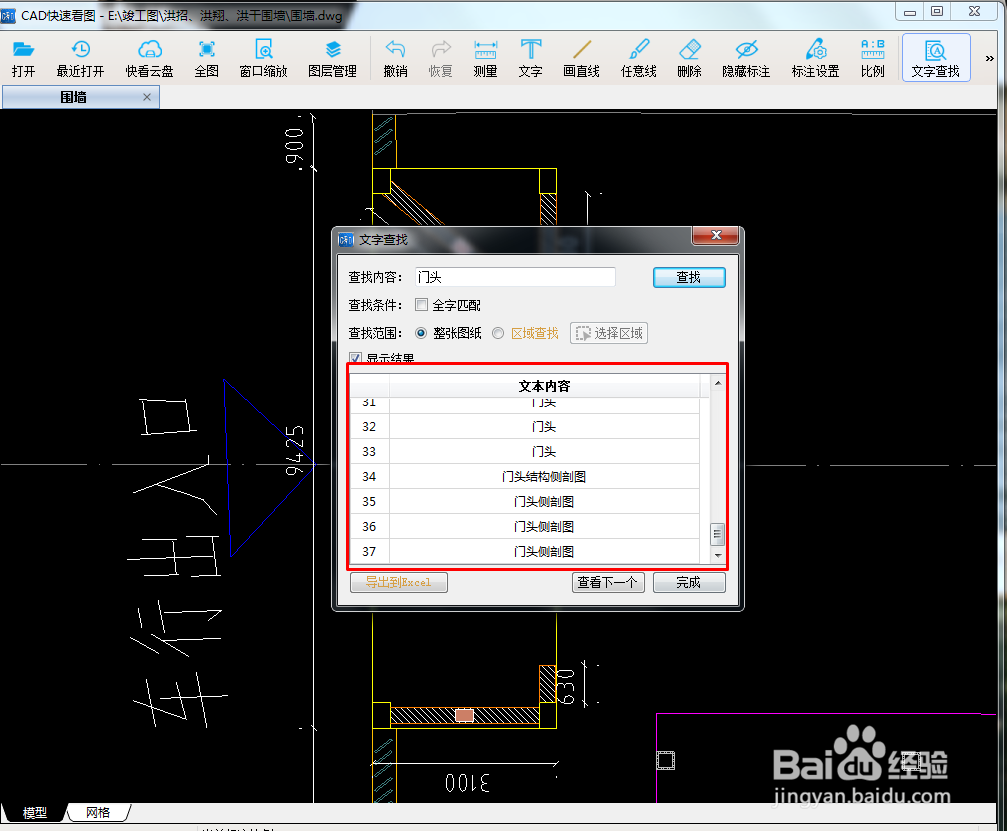Open a file with the 打开 icon
The image size is (1007, 831).
click(23, 58)
